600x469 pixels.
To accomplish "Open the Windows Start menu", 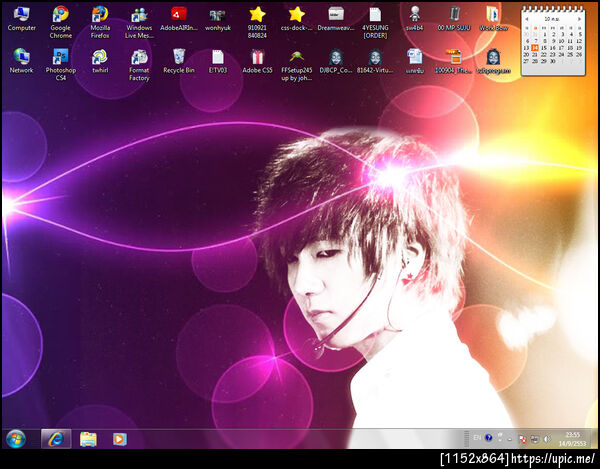I will pos(16,439).
